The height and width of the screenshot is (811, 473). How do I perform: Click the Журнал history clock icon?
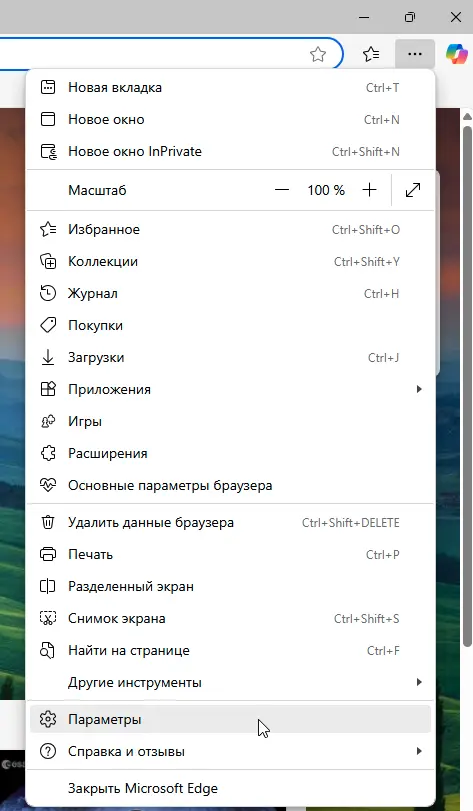point(48,293)
